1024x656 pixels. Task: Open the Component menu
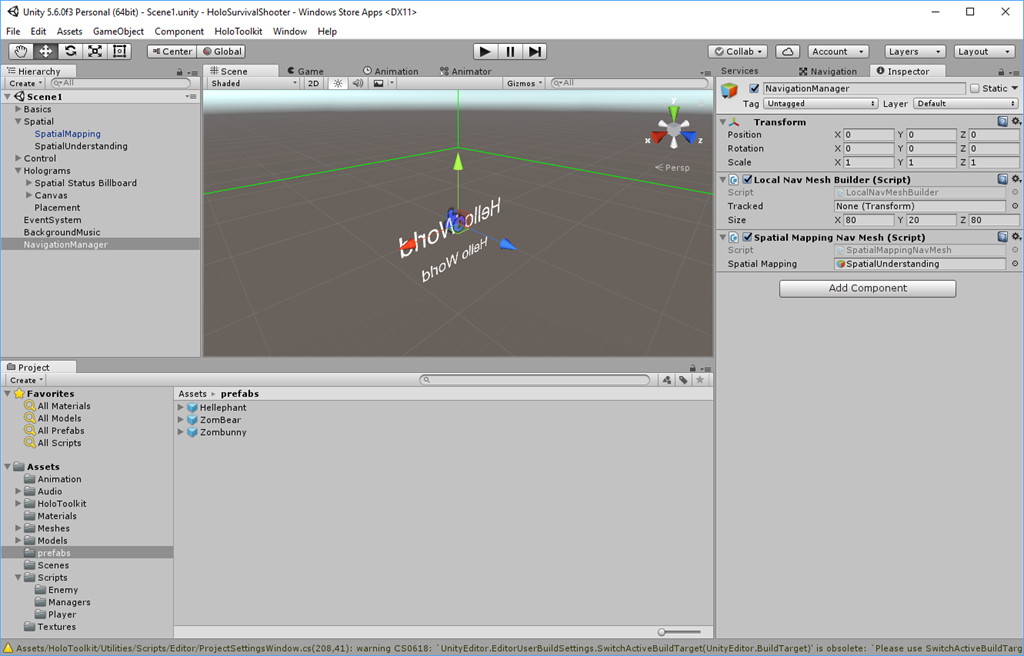pos(179,31)
